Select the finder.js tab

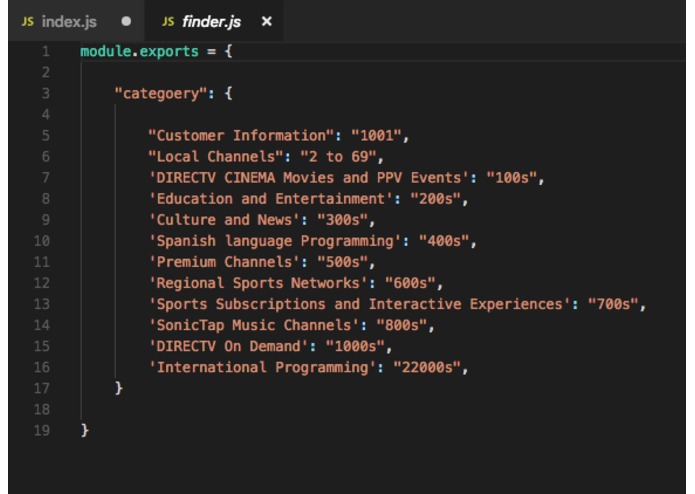(214, 21)
